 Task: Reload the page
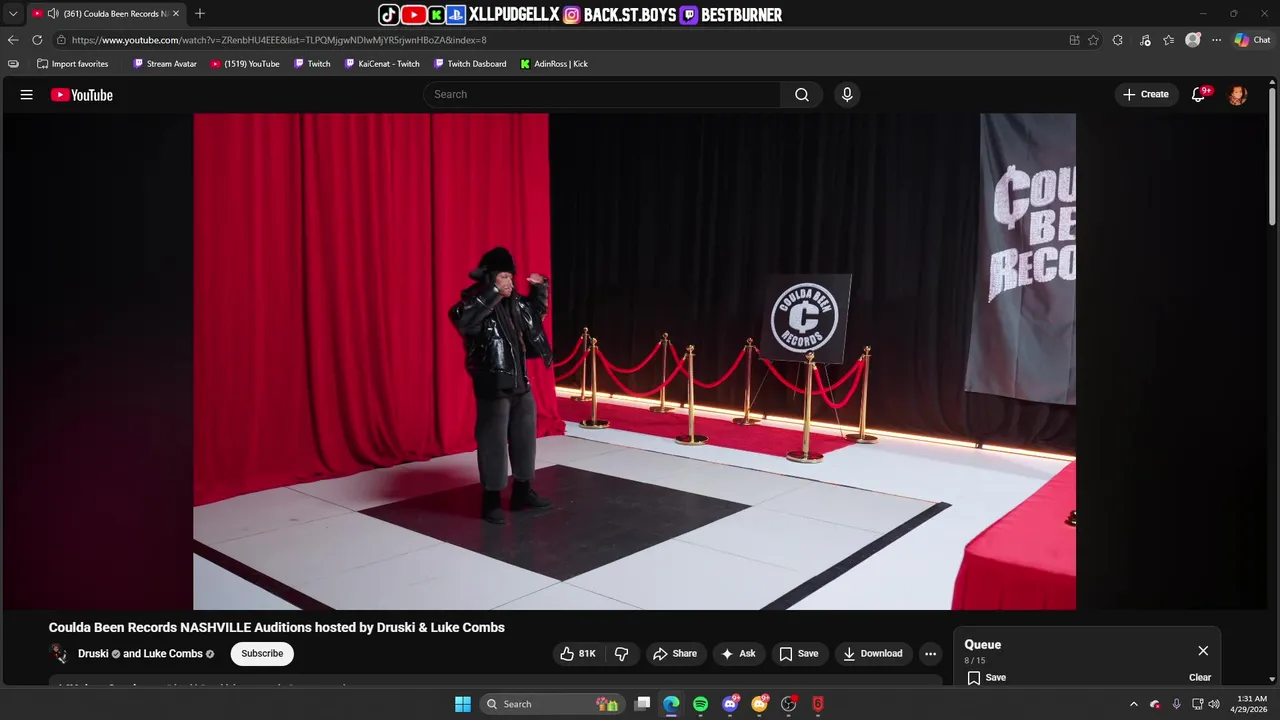[x=37, y=40]
